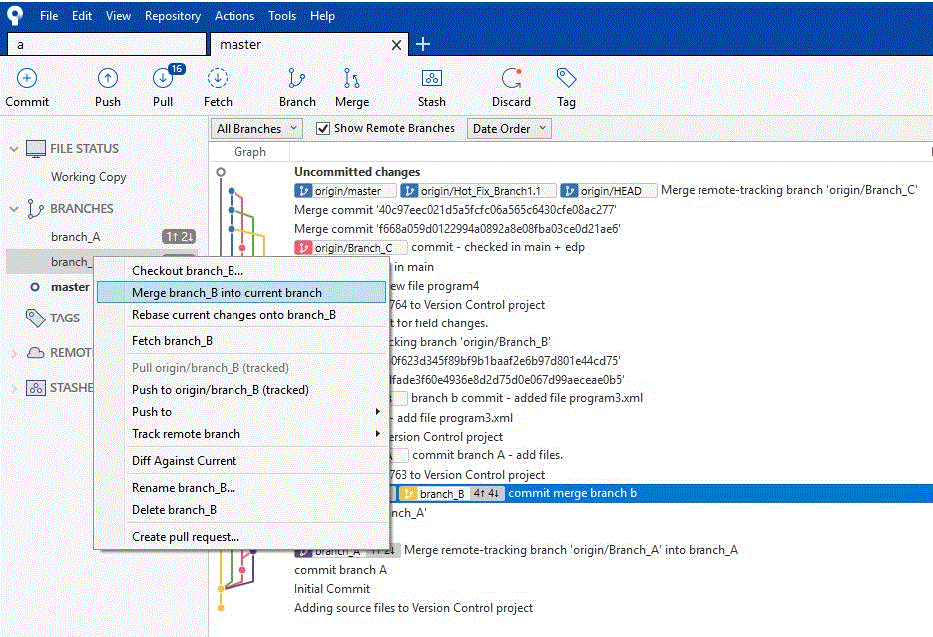Select Delete branch_B menu entry
933x637 pixels.
pyautogui.click(x=241, y=510)
